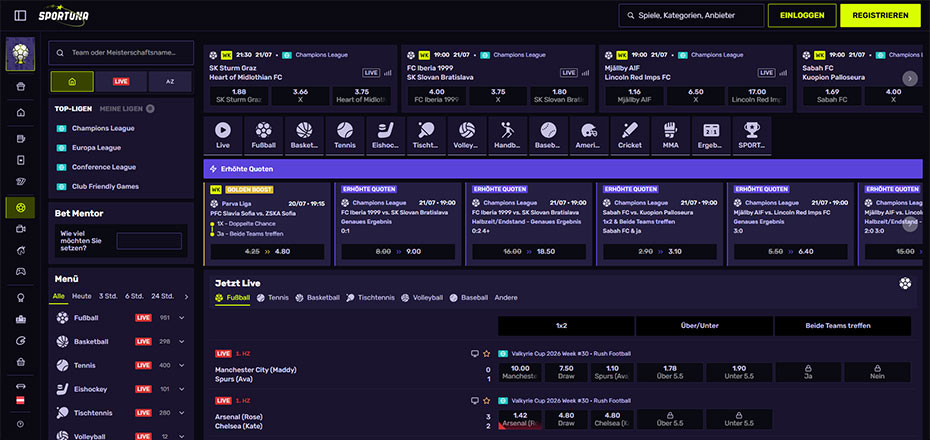Screen dimensions: 930x440
Task: Switch Jetzt Live to Tischtennis tab
Action: click(370, 298)
